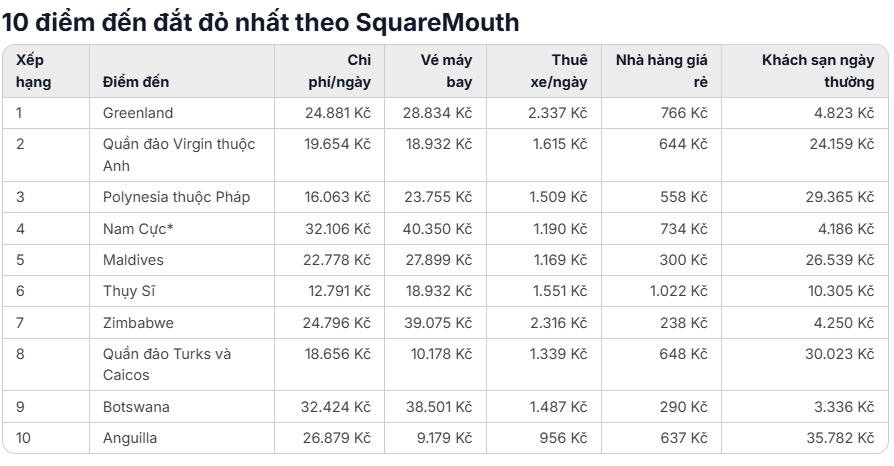Select Anguilla's hotel price 35.782 Kč
This screenshot has width=894, height=466.
[840, 438]
